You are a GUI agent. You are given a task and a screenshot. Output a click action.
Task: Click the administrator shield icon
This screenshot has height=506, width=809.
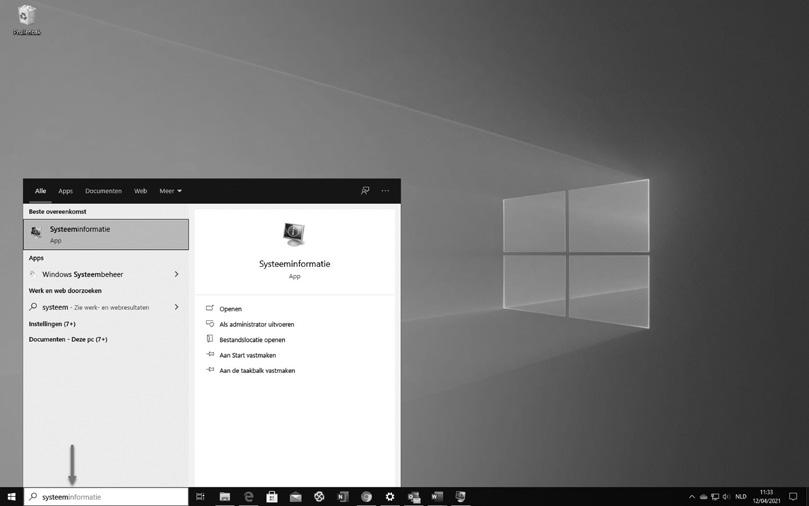tap(210, 324)
